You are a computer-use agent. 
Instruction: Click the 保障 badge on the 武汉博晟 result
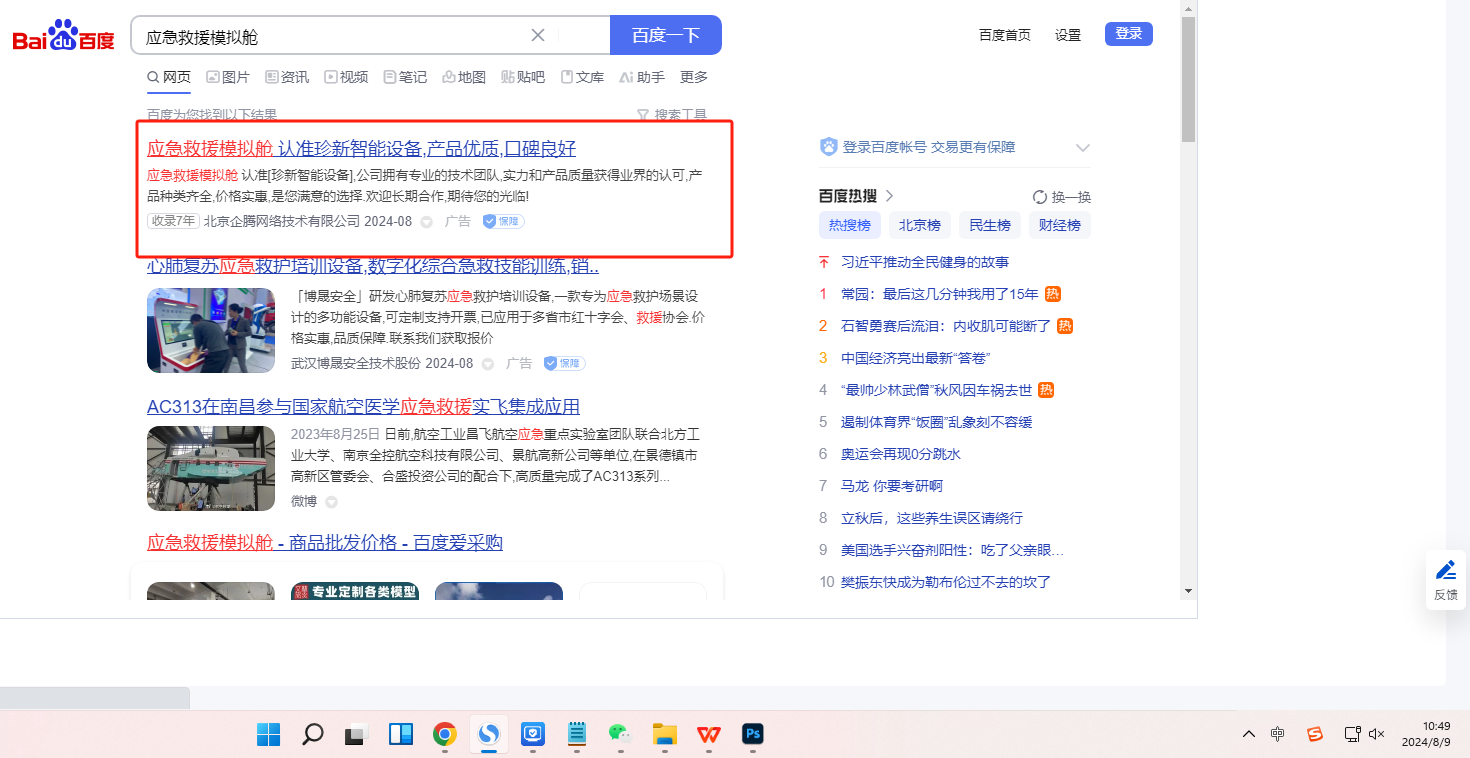[564, 363]
